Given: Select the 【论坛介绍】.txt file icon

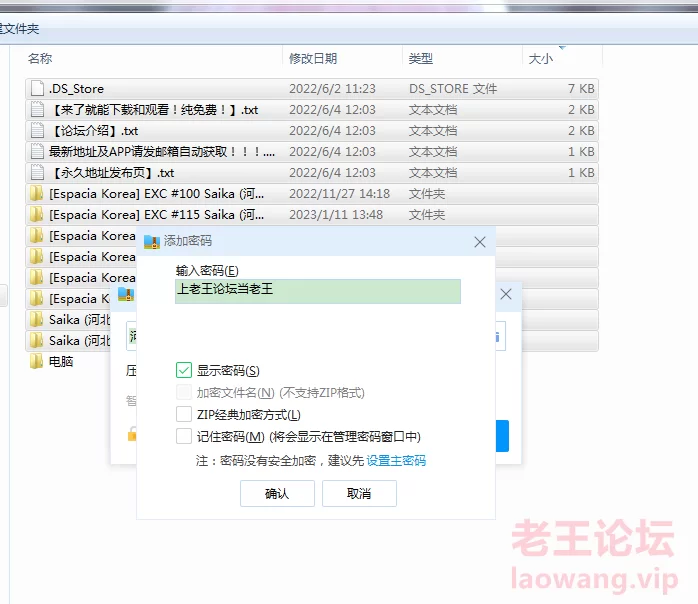Looking at the screenshot, I should pyautogui.click(x=37, y=131).
